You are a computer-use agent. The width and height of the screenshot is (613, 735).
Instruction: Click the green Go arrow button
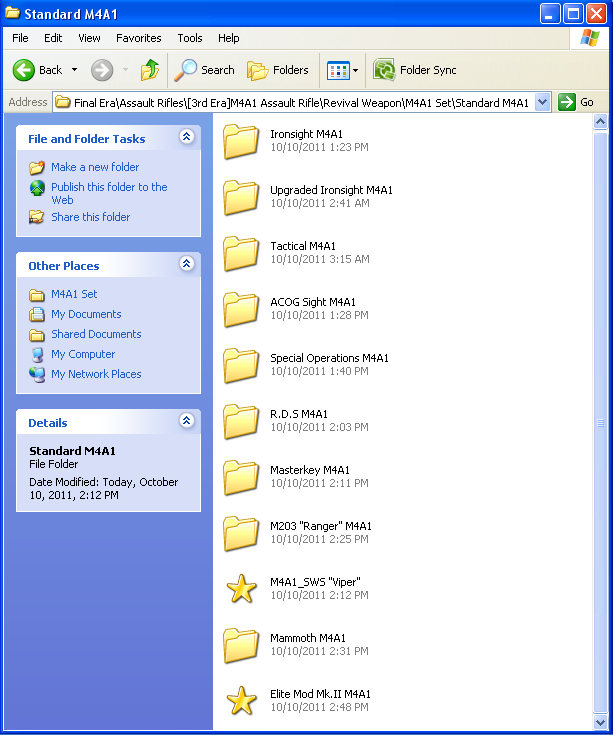pyautogui.click(x=567, y=102)
